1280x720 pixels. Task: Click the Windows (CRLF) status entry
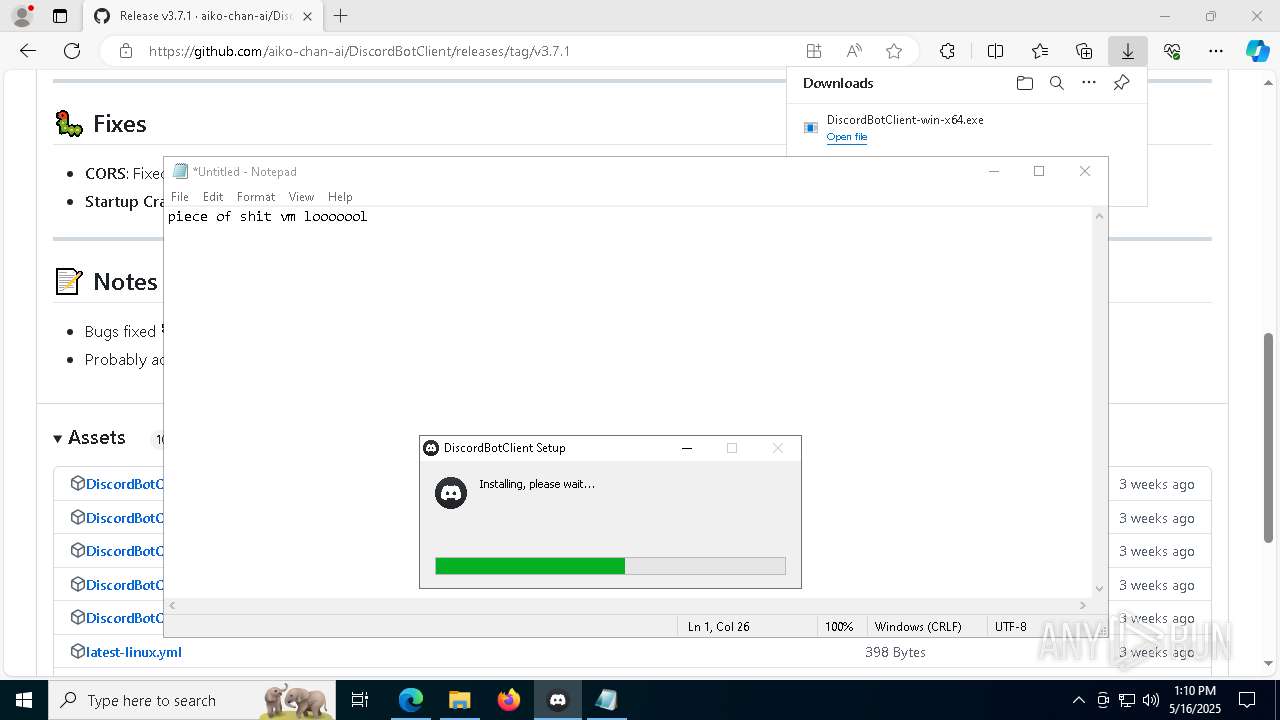(918, 627)
